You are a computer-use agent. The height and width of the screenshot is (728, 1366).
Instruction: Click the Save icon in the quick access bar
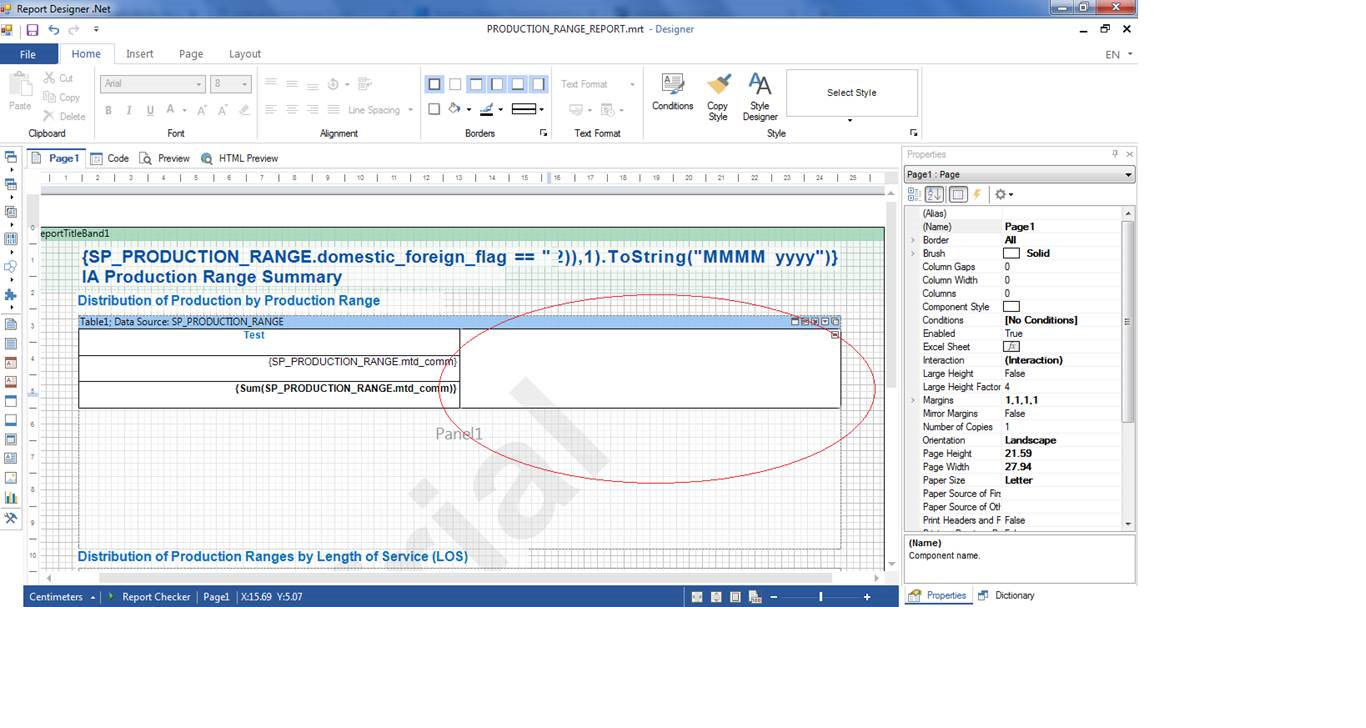[32, 30]
